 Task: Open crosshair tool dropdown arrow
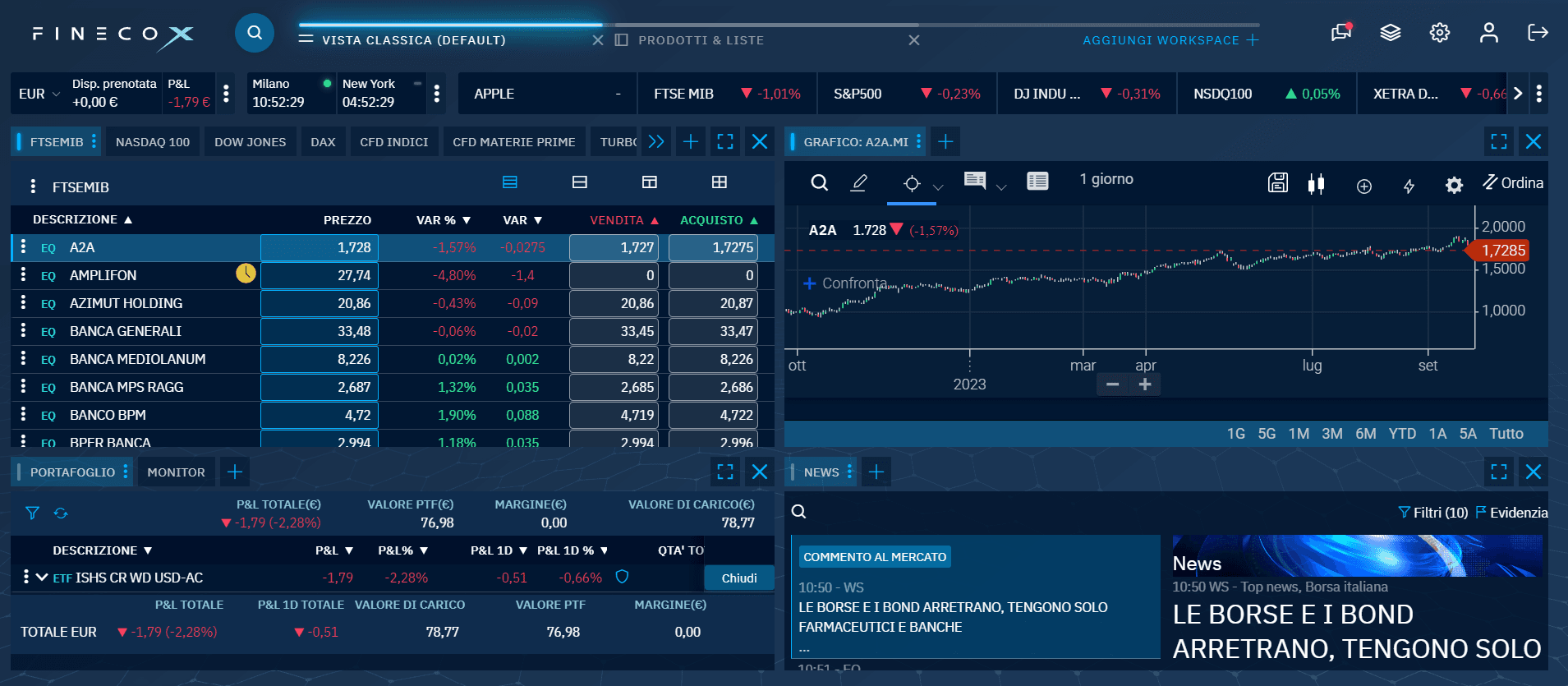pos(938,187)
